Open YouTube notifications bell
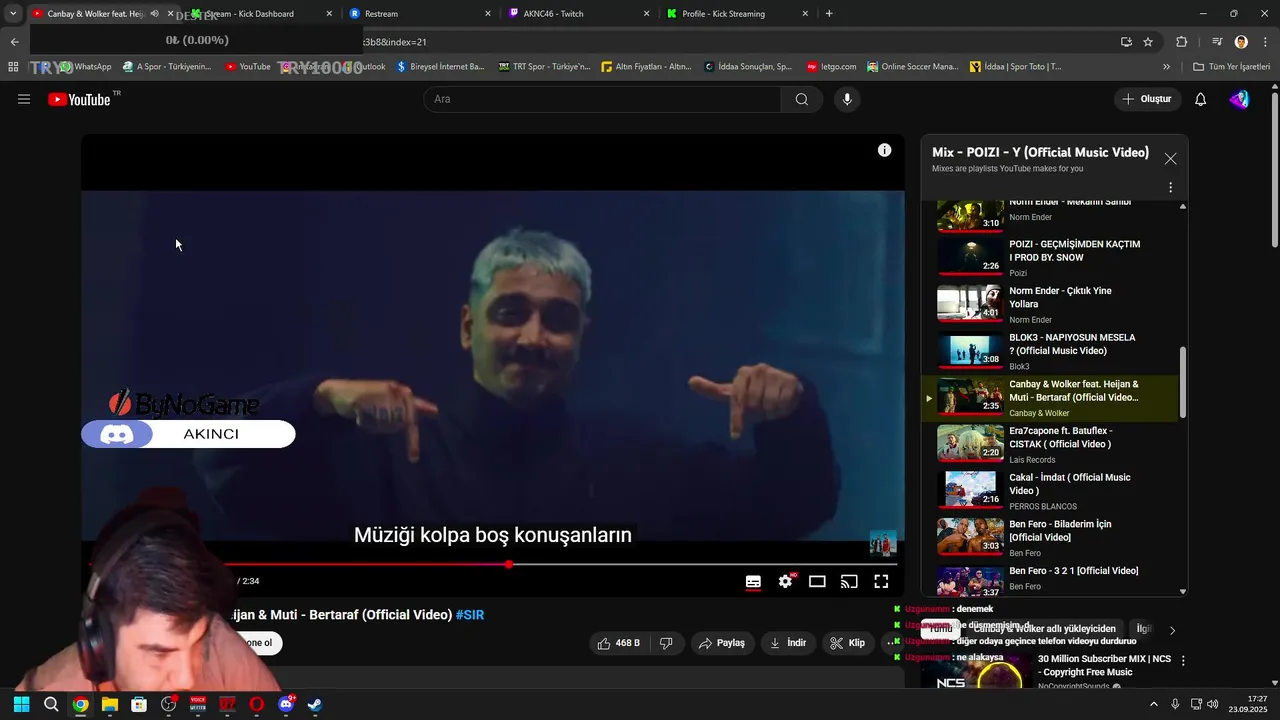Screen dimensions: 1280x720 [x=1201, y=99]
